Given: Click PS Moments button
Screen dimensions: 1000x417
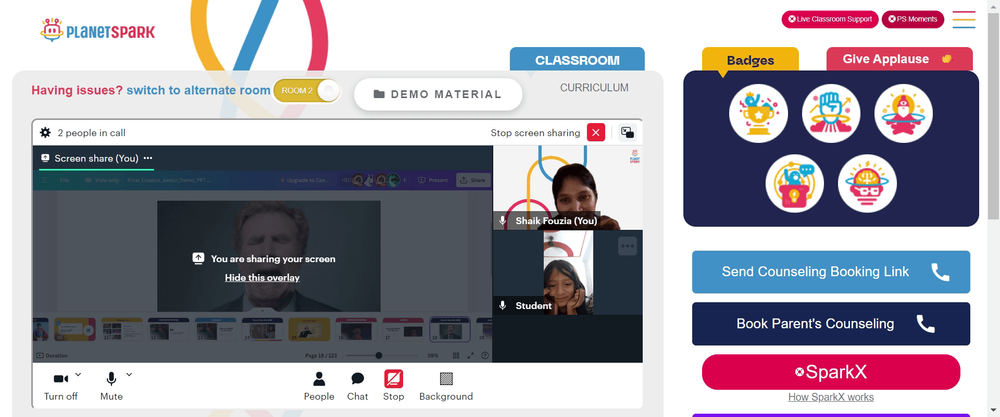Looking at the screenshot, I should click(913, 19).
